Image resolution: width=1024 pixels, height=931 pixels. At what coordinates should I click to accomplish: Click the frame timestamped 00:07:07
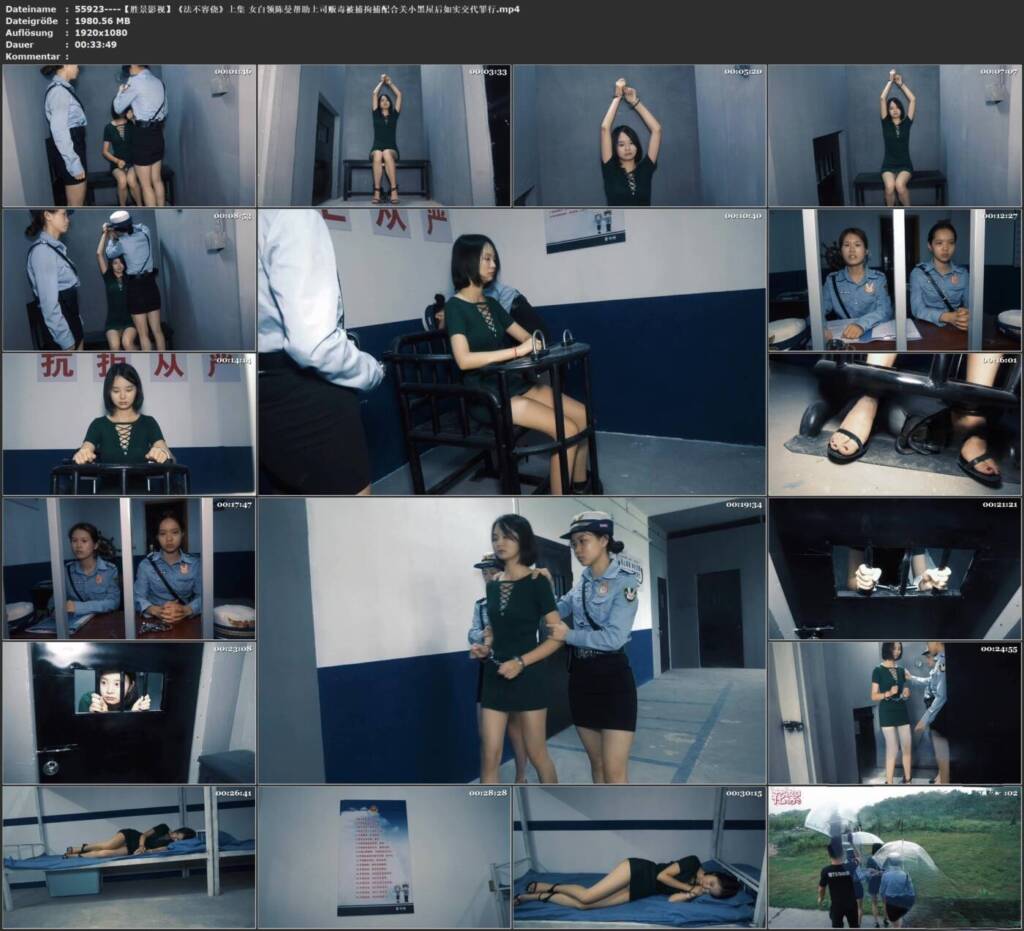(895, 135)
